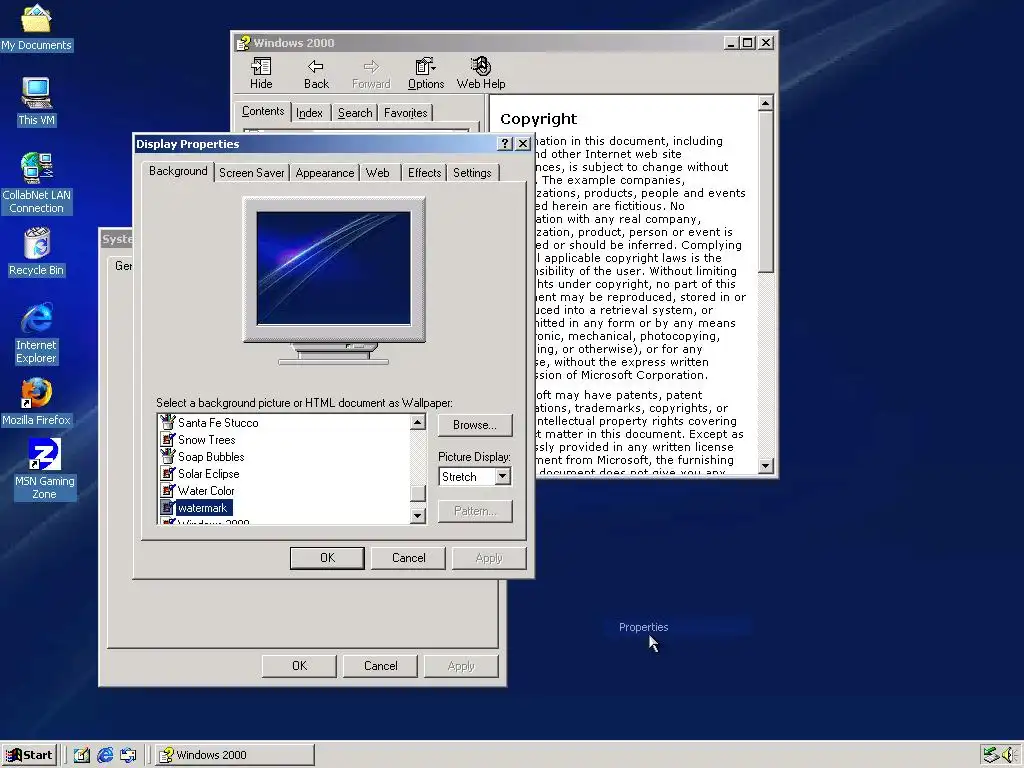The height and width of the screenshot is (768, 1024).
Task: Click the Soap Bubbles wallpaper icon
Action: (168, 456)
